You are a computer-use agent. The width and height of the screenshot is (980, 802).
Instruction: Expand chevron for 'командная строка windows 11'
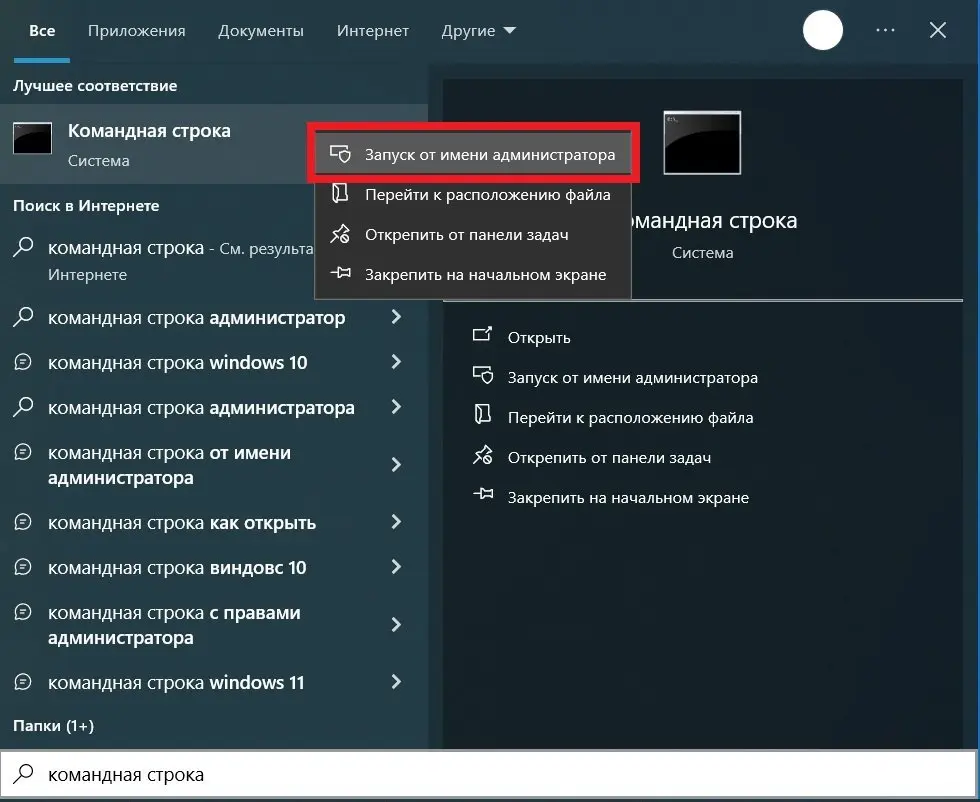396,682
